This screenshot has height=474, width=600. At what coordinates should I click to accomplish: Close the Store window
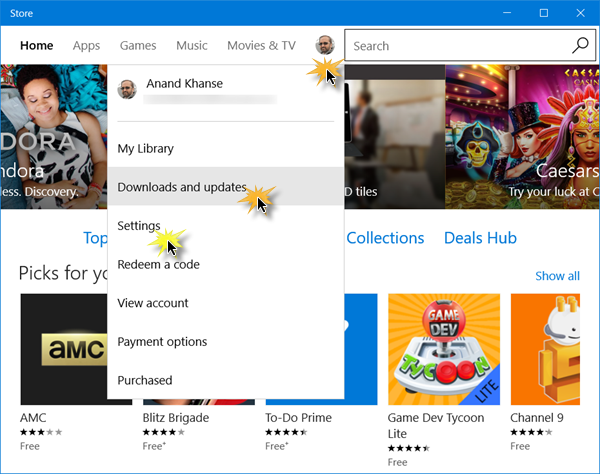tap(580, 13)
